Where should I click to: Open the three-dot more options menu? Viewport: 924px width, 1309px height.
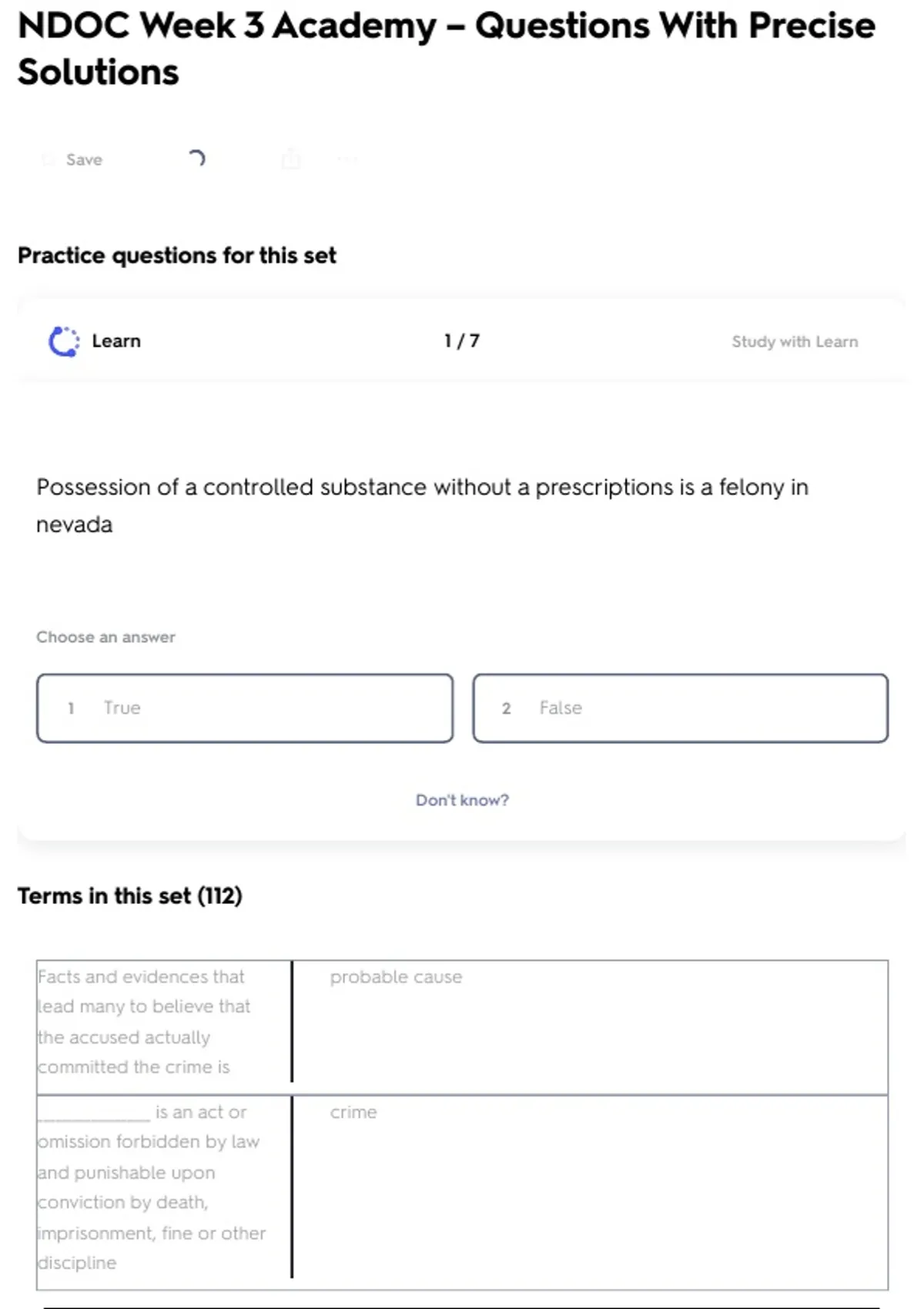pyautogui.click(x=347, y=159)
